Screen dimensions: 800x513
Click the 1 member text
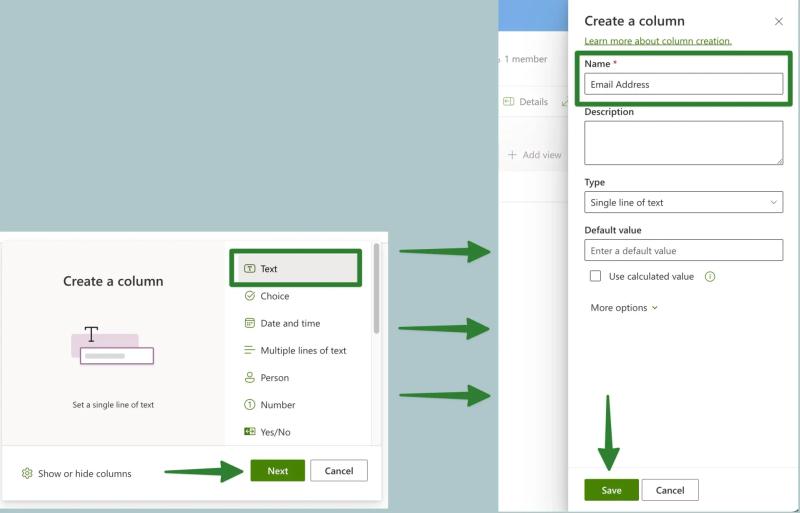pos(526,59)
